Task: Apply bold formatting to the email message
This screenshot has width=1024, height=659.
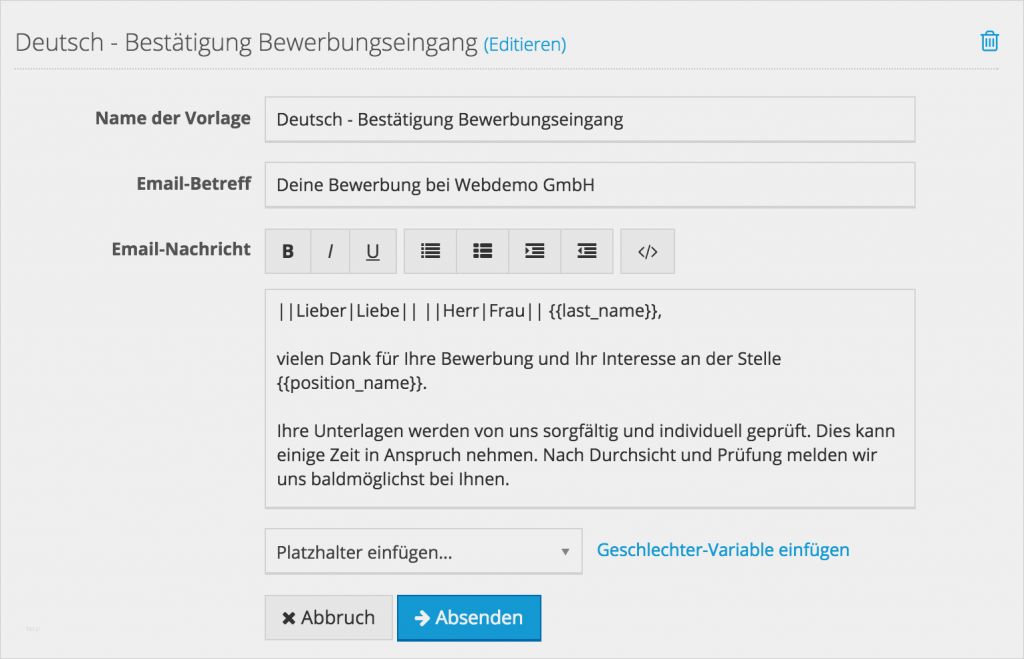Action: pyautogui.click(x=287, y=250)
